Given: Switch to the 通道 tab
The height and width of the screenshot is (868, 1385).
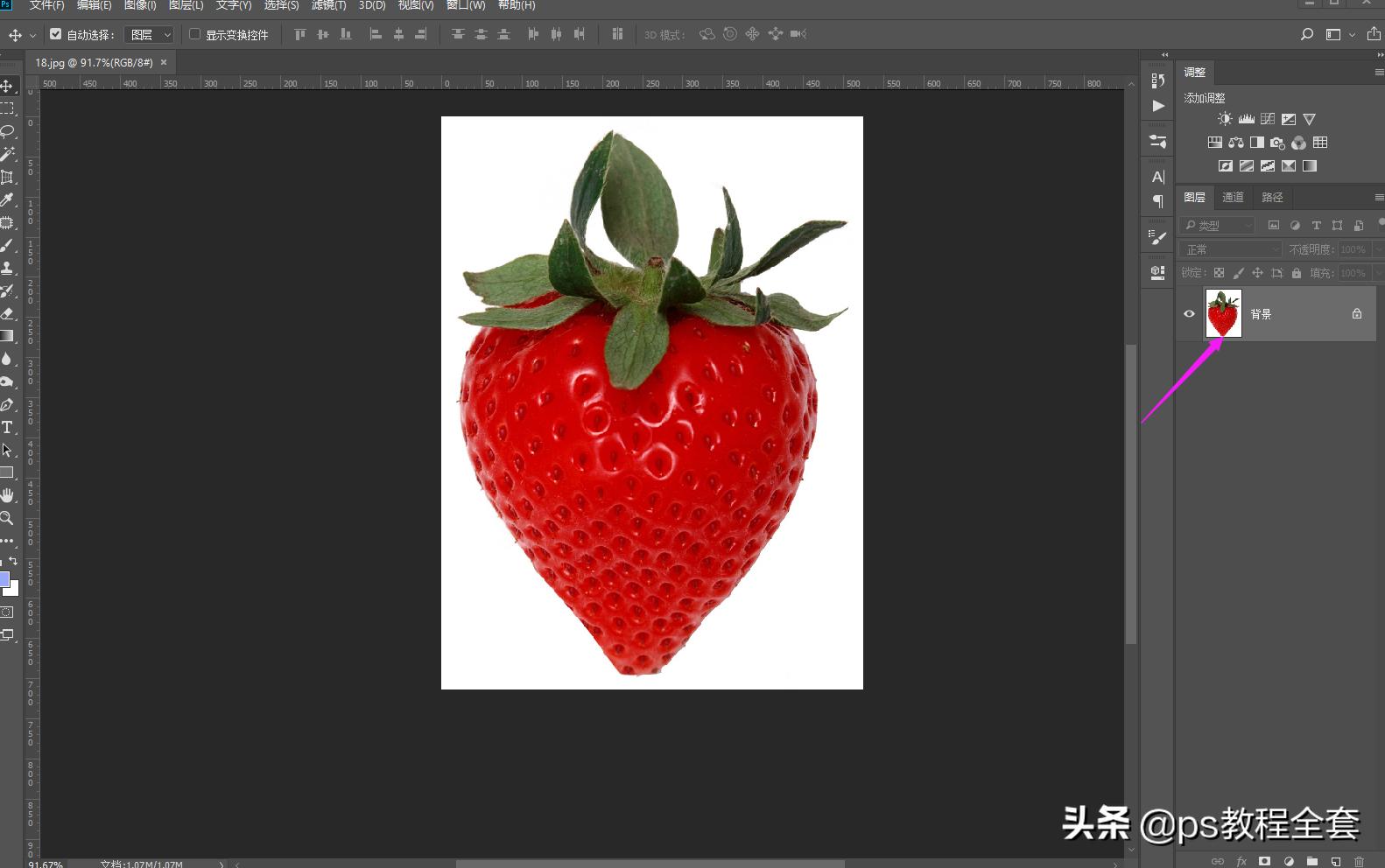Looking at the screenshot, I should (1233, 197).
